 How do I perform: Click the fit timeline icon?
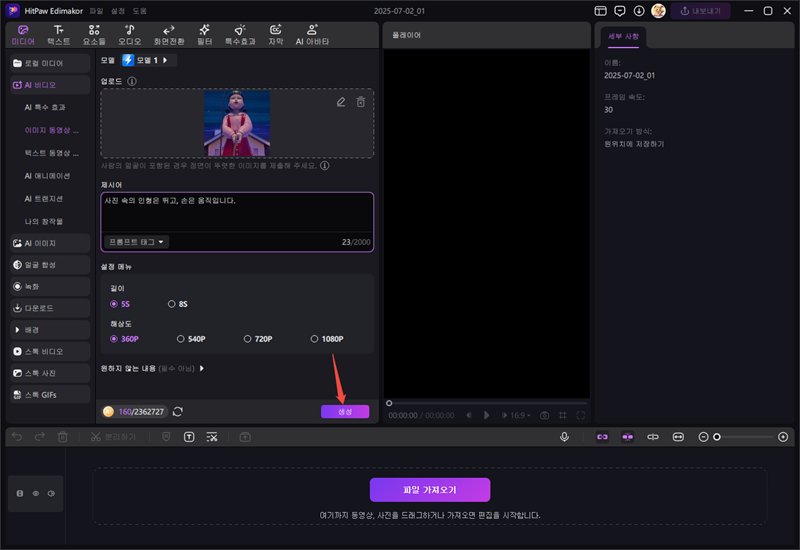pos(678,437)
